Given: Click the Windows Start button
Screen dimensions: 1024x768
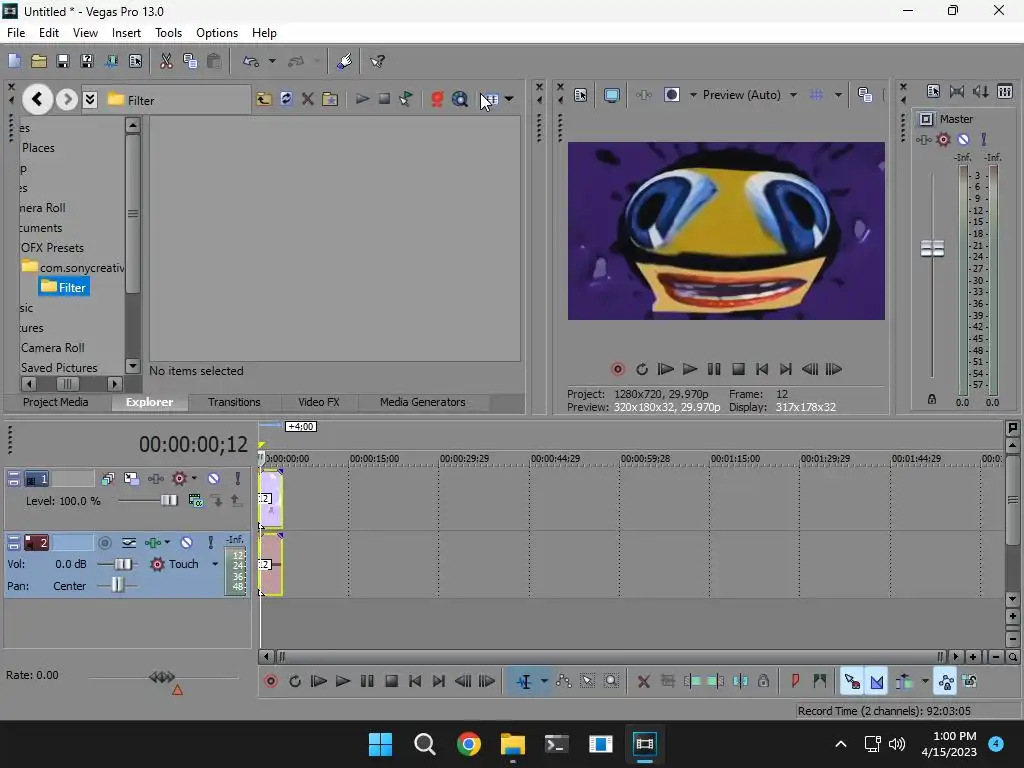Looking at the screenshot, I should point(380,744).
